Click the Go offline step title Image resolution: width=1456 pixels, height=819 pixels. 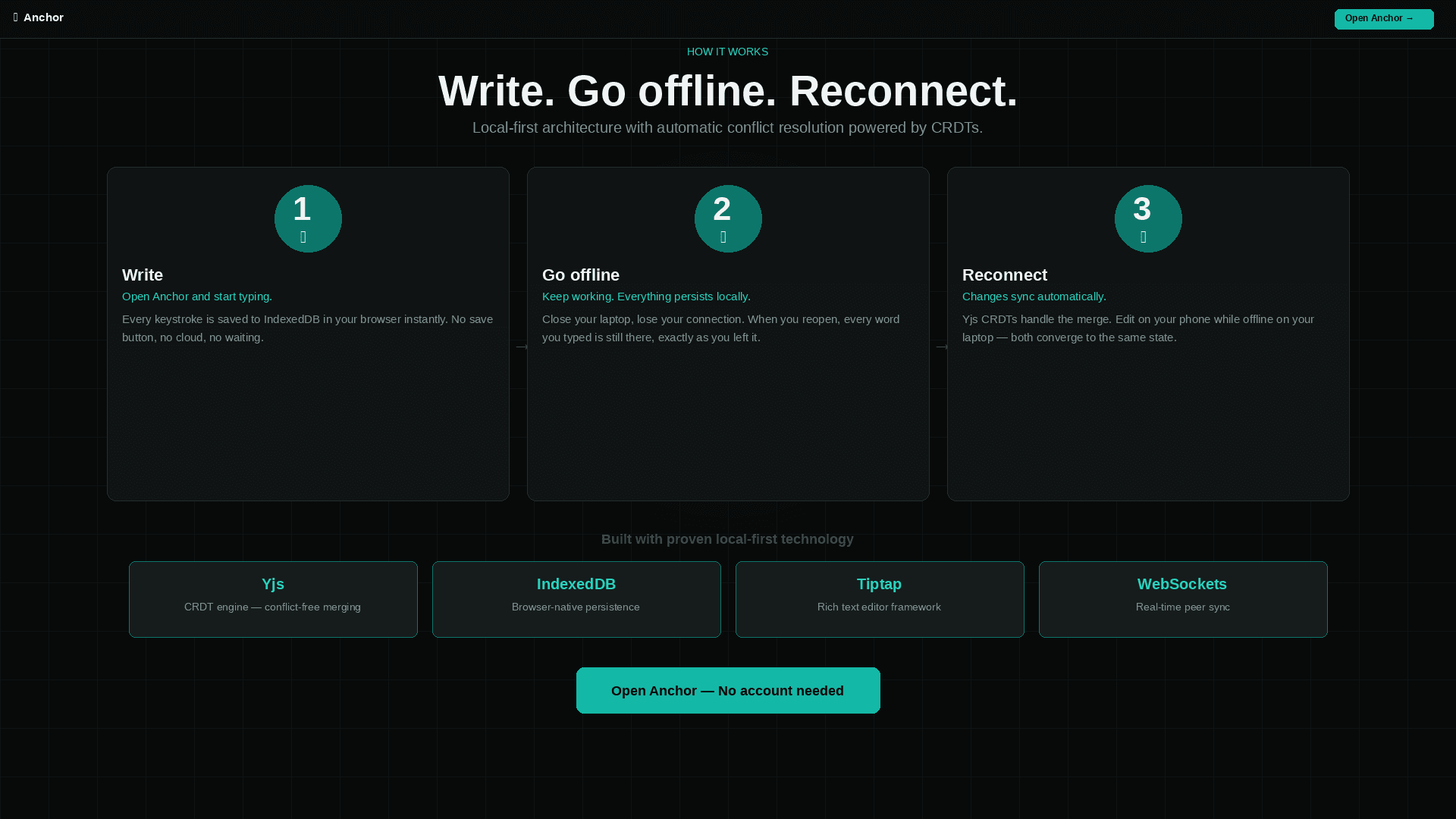581,275
